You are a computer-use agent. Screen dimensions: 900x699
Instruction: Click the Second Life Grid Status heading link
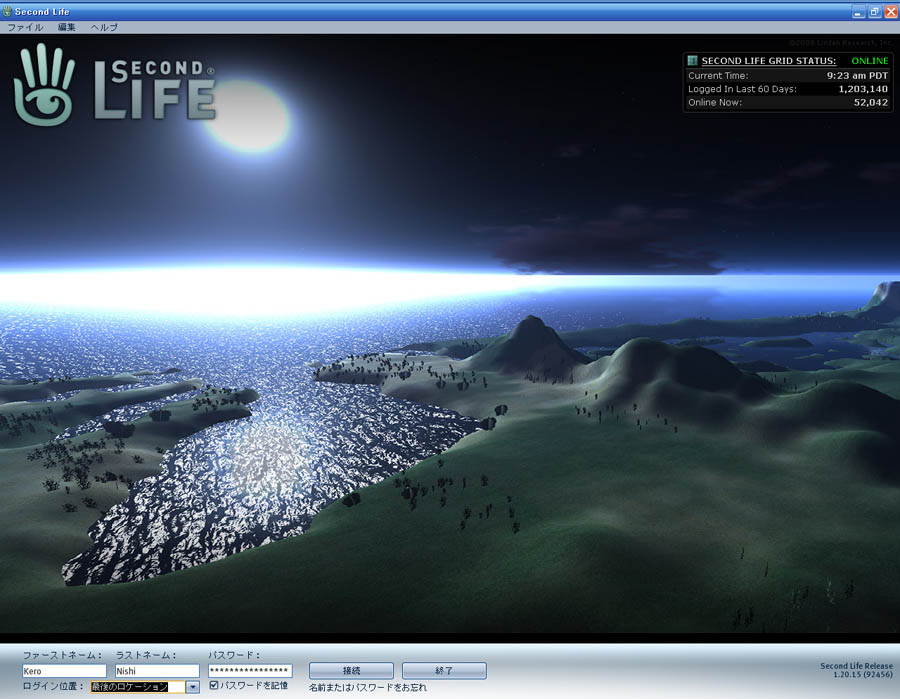[769, 61]
